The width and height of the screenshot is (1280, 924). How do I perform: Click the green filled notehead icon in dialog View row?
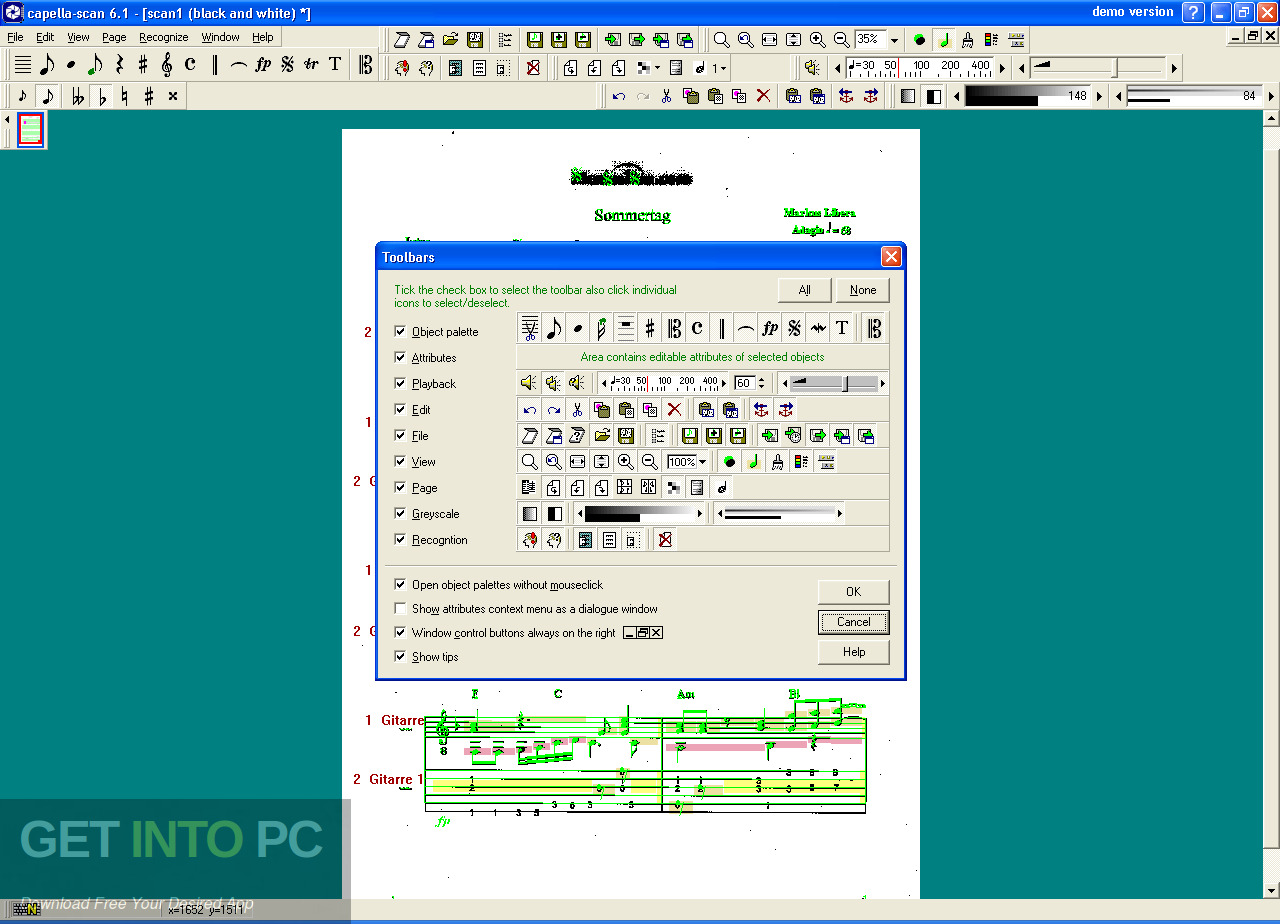[x=729, y=461]
